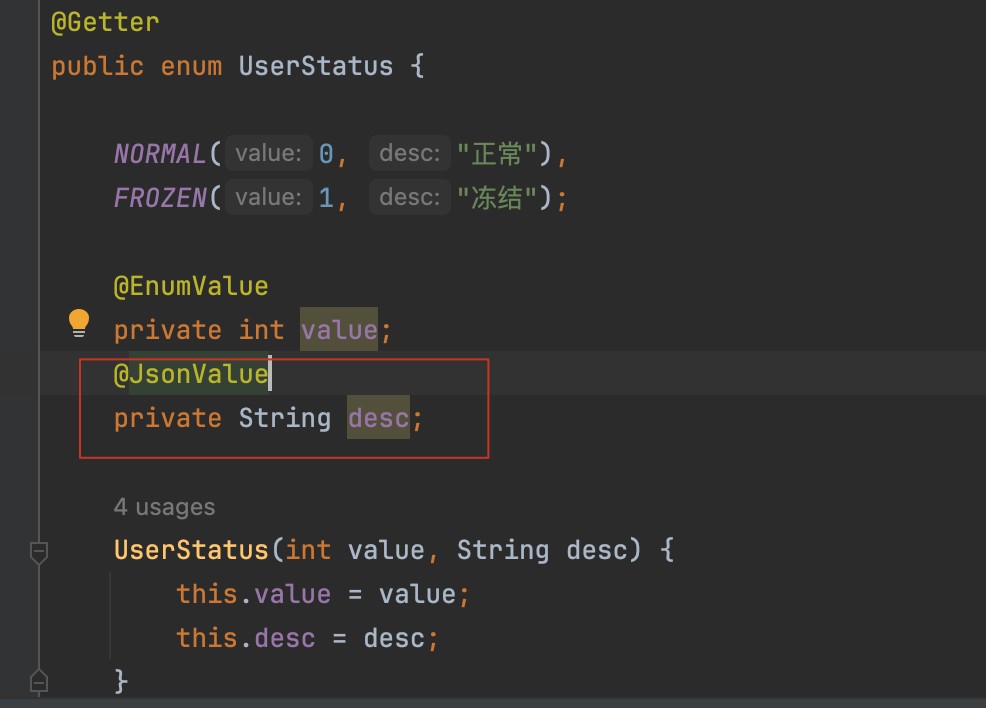Select the NORMAL enum constant
986x708 pixels.
[x=159, y=154]
